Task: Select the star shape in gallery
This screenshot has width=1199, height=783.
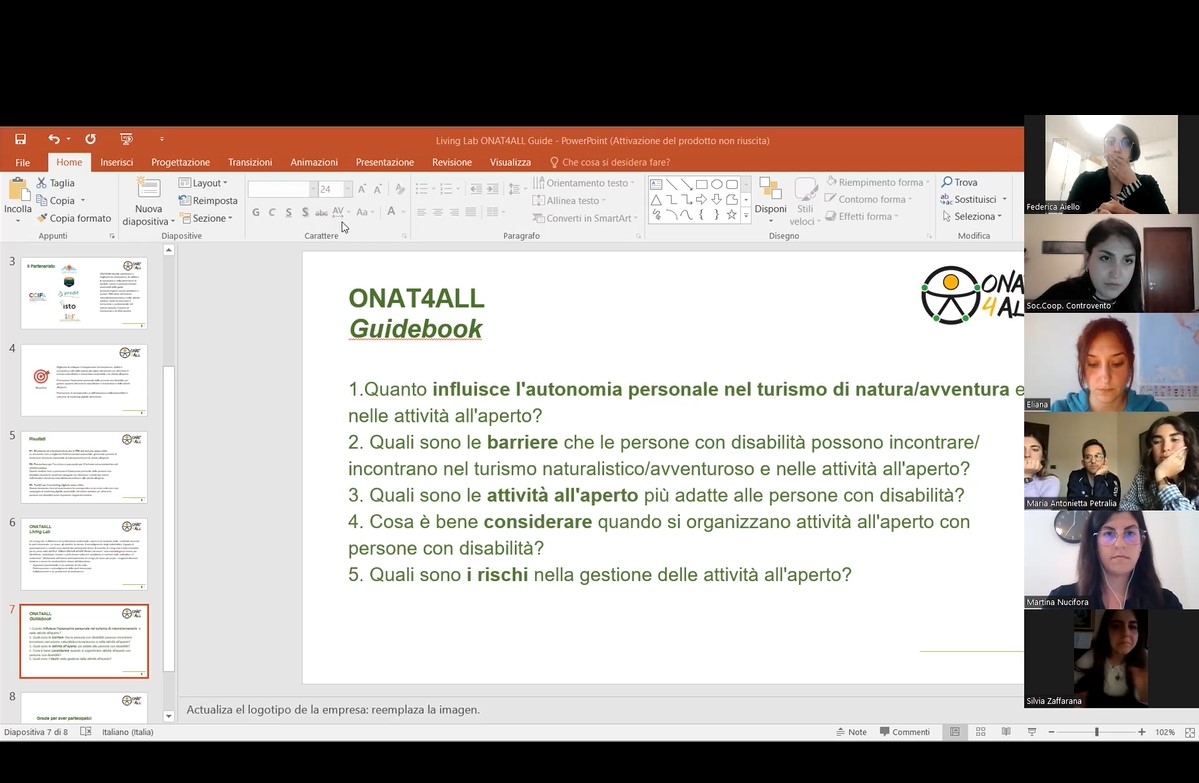Action: click(732, 215)
